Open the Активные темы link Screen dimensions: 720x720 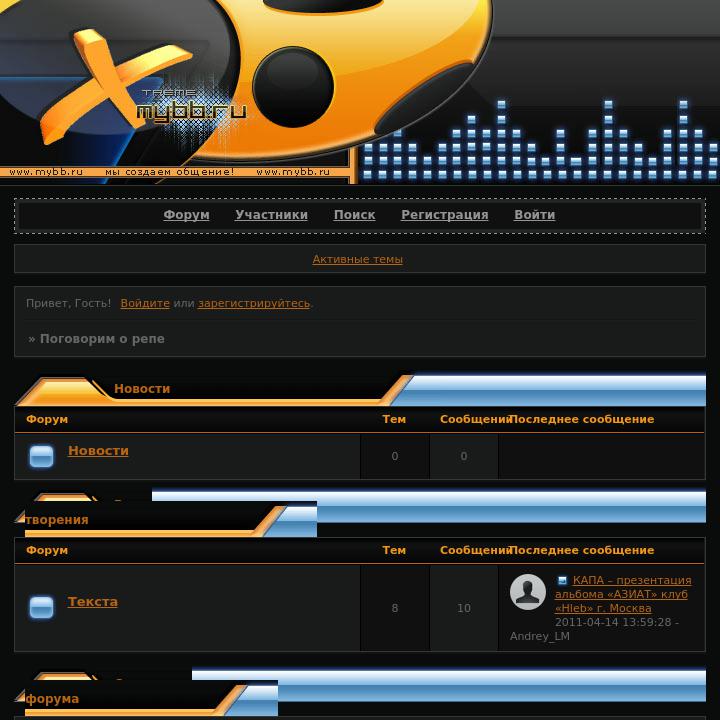(x=358, y=259)
